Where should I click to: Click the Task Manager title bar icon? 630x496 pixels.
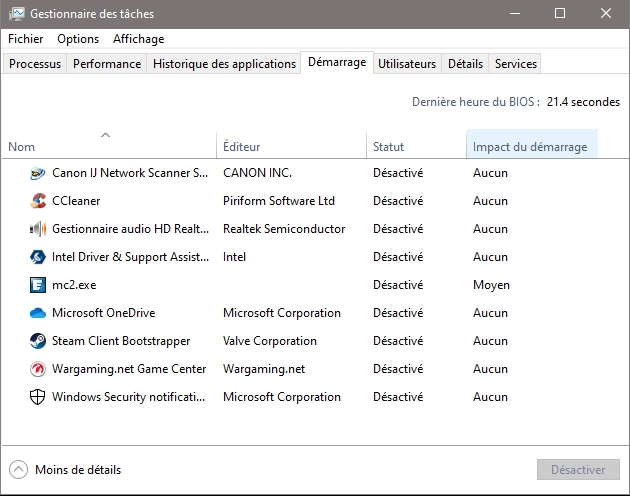pyautogui.click(x=17, y=14)
